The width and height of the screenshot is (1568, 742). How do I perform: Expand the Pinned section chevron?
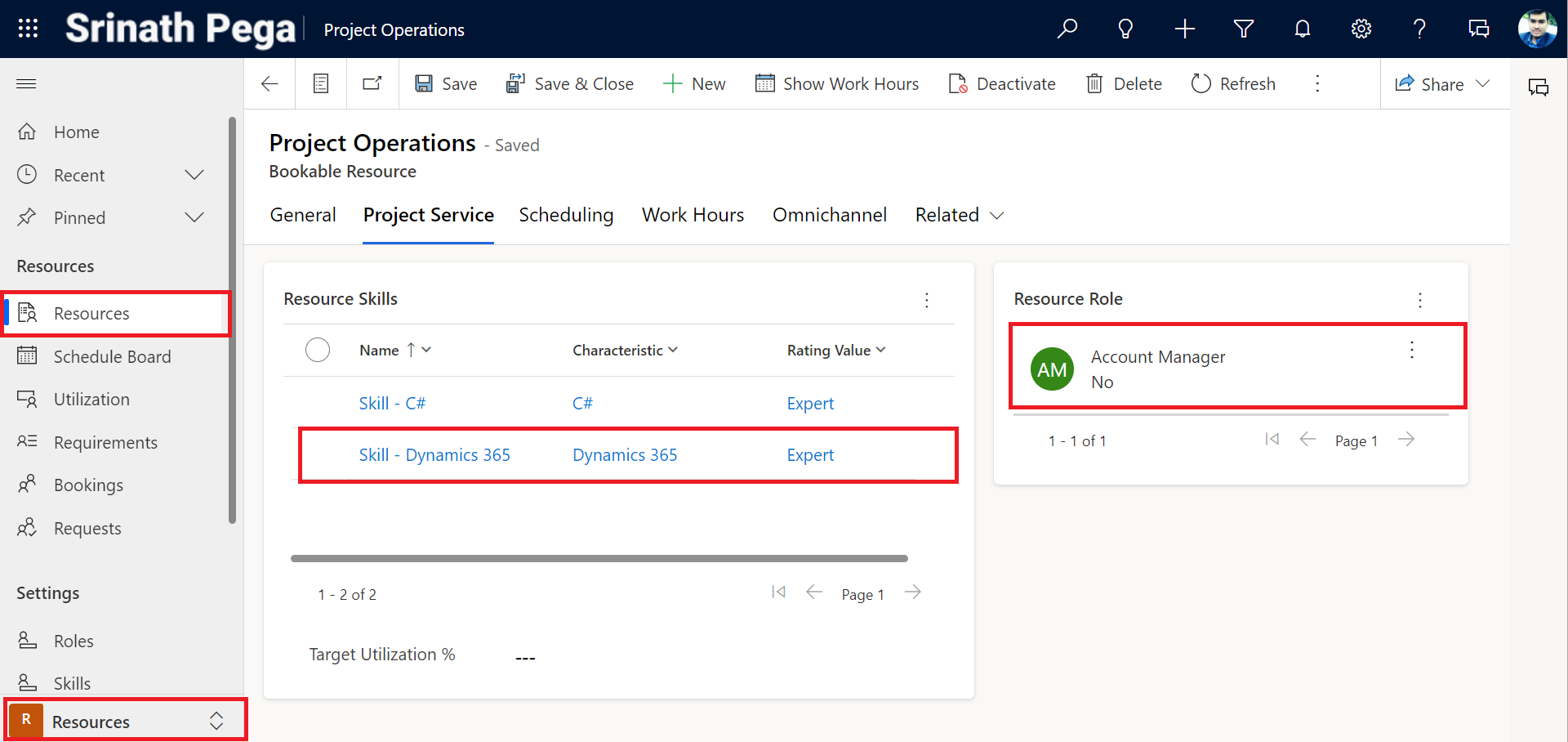(x=194, y=217)
